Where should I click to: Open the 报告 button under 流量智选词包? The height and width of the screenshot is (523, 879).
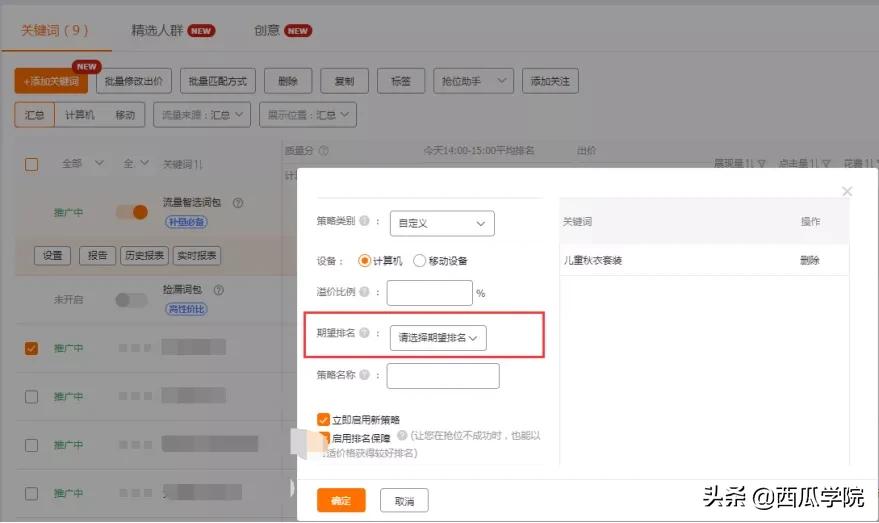click(x=98, y=256)
